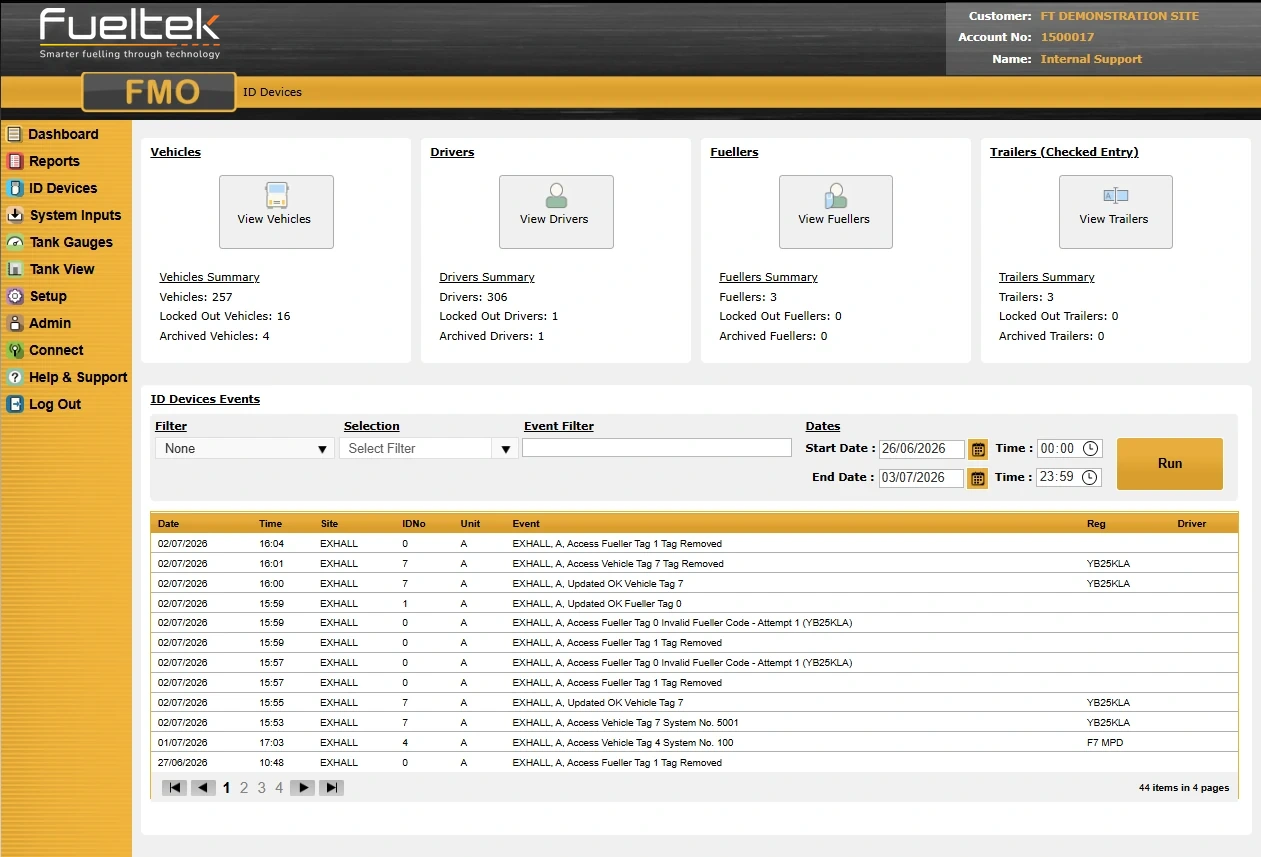
Task: Click the System Inputs sidebar icon
Action: pos(14,215)
